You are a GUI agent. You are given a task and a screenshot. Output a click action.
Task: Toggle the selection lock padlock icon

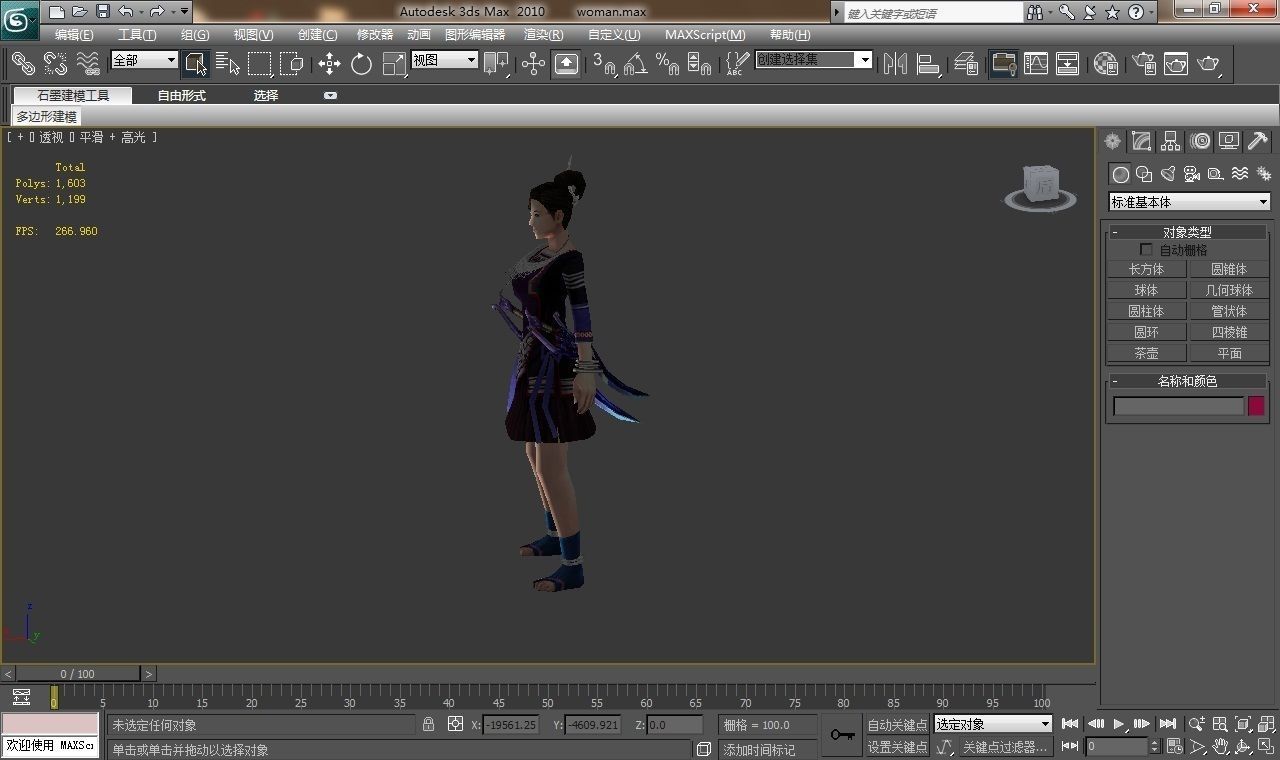point(428,724)
